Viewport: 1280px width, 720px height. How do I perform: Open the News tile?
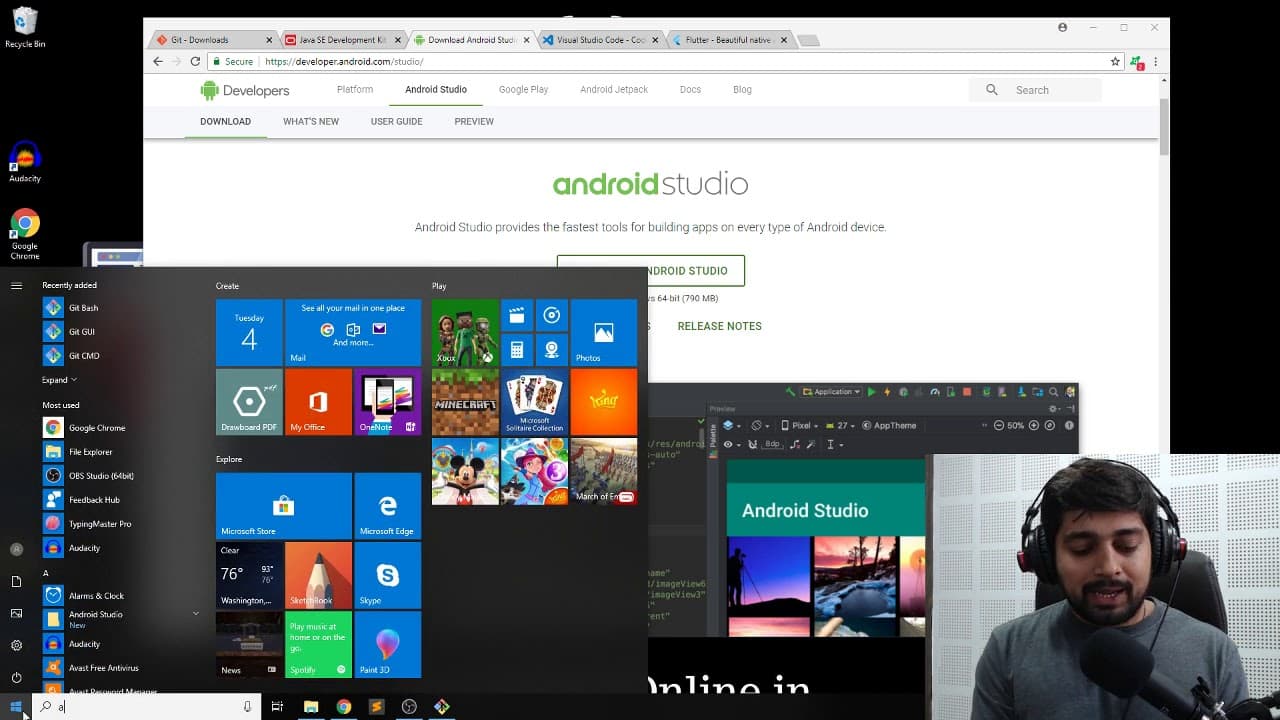(249, 644)
